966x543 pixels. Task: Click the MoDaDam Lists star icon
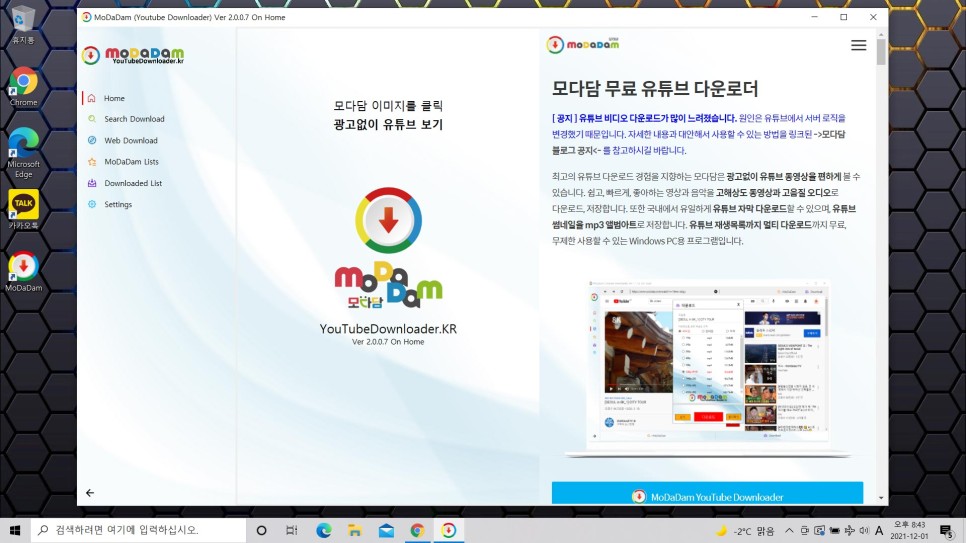(92, 161)
